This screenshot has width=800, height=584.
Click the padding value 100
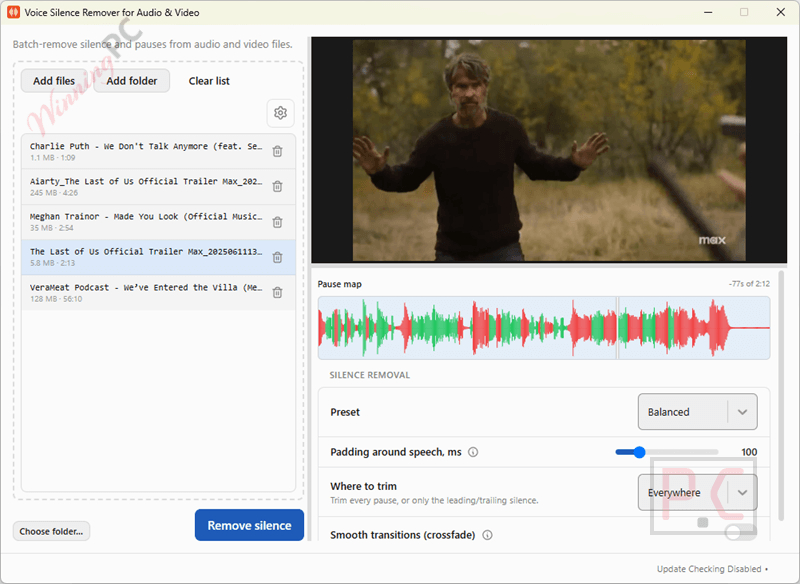(x=749, y=452)
